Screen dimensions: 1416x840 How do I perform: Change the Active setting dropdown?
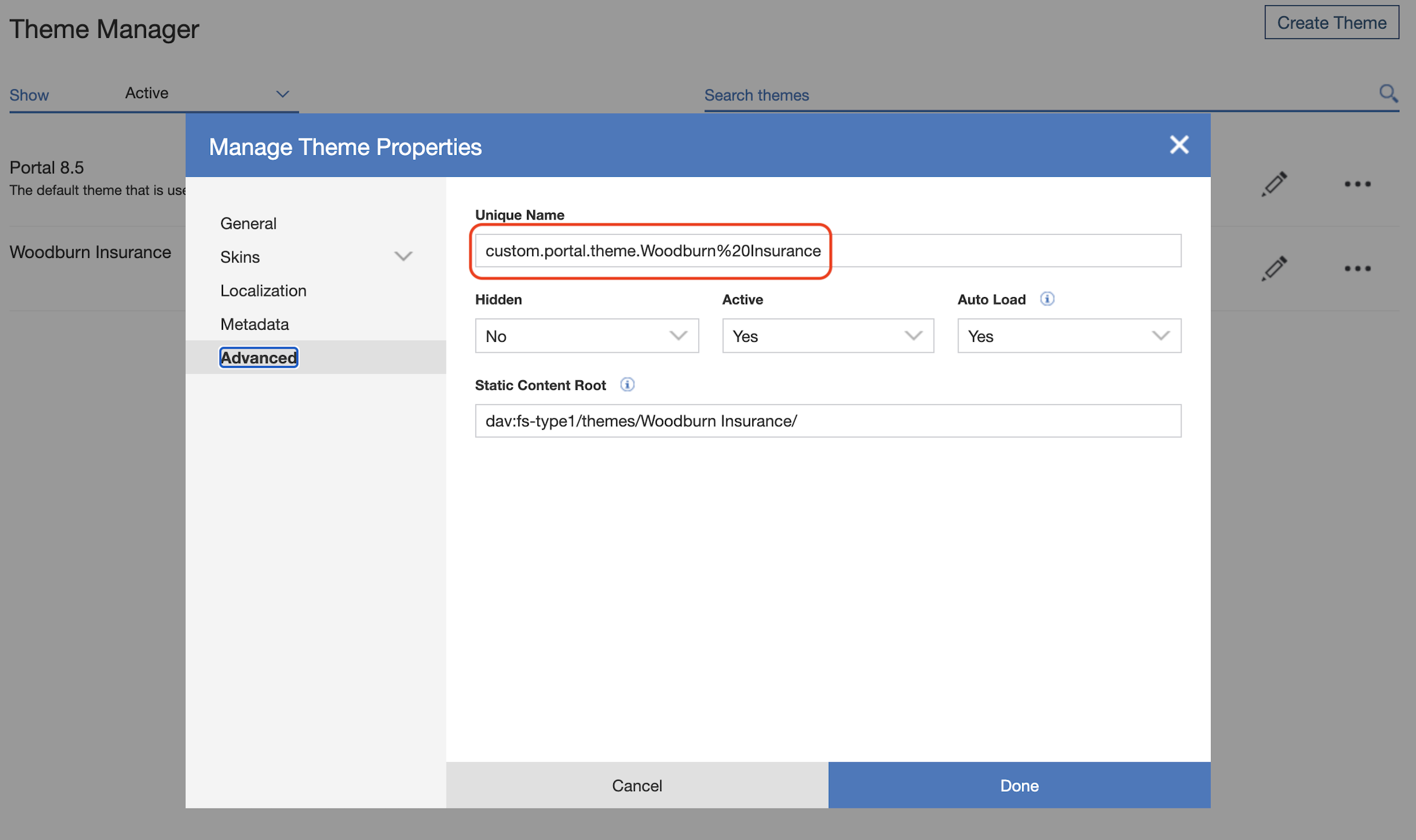coord(828,336)
